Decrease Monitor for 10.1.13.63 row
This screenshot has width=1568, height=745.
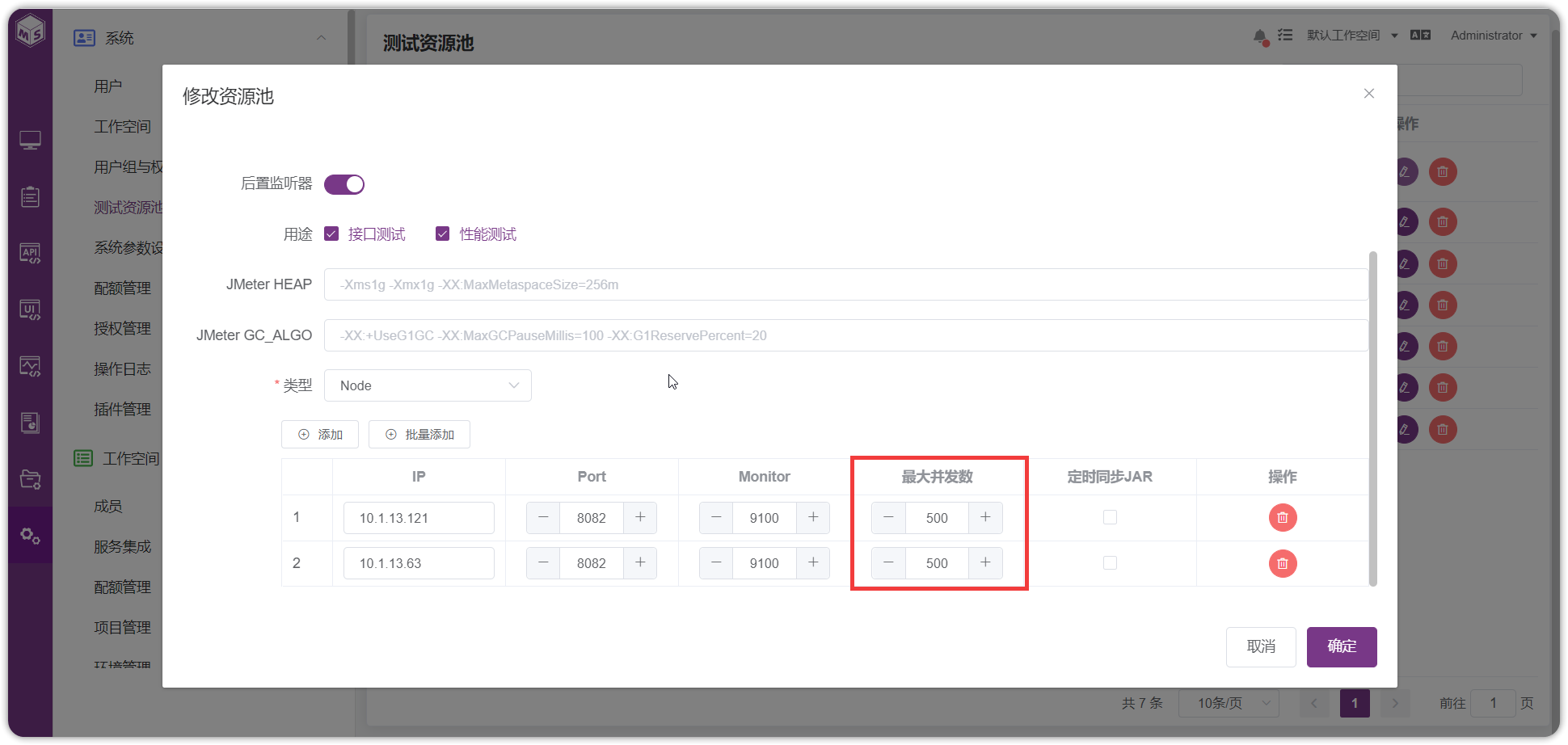tap(716, 563)
